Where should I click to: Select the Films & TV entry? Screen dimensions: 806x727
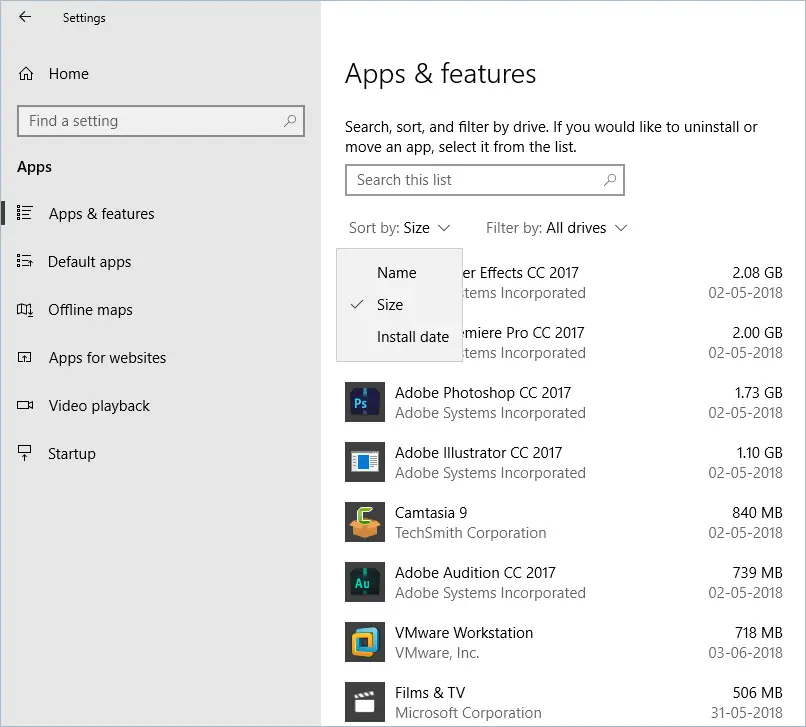pos(564,702)
